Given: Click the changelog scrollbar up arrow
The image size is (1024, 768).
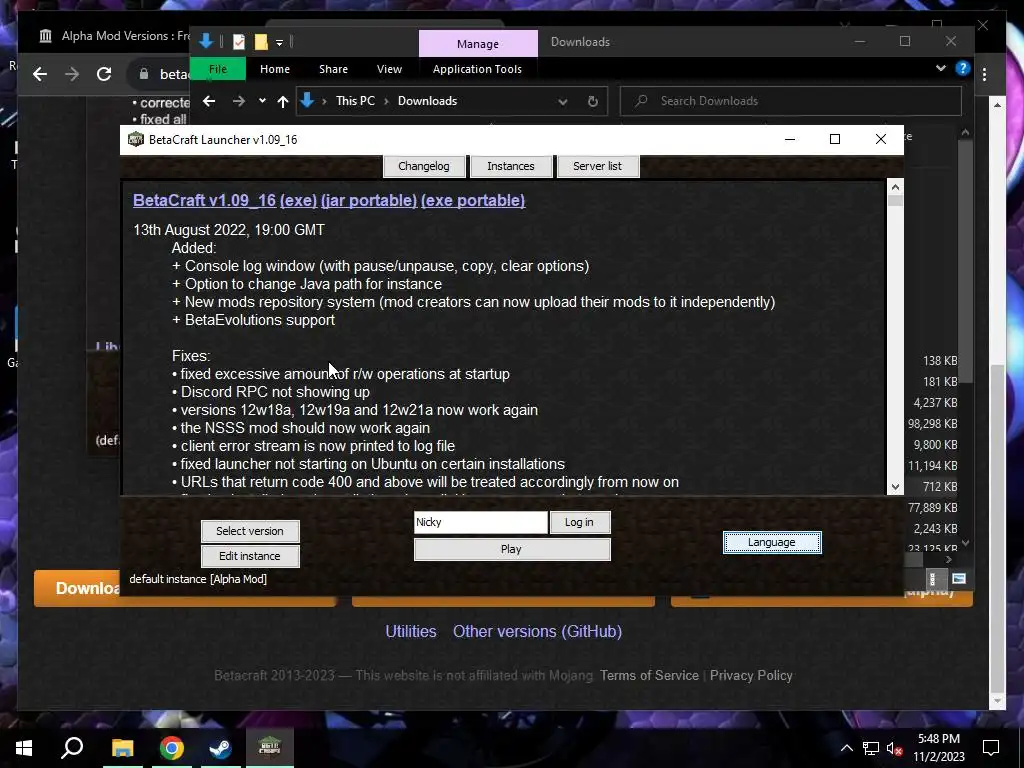Looking at the screenshot, I should click(x=895, y=187).
